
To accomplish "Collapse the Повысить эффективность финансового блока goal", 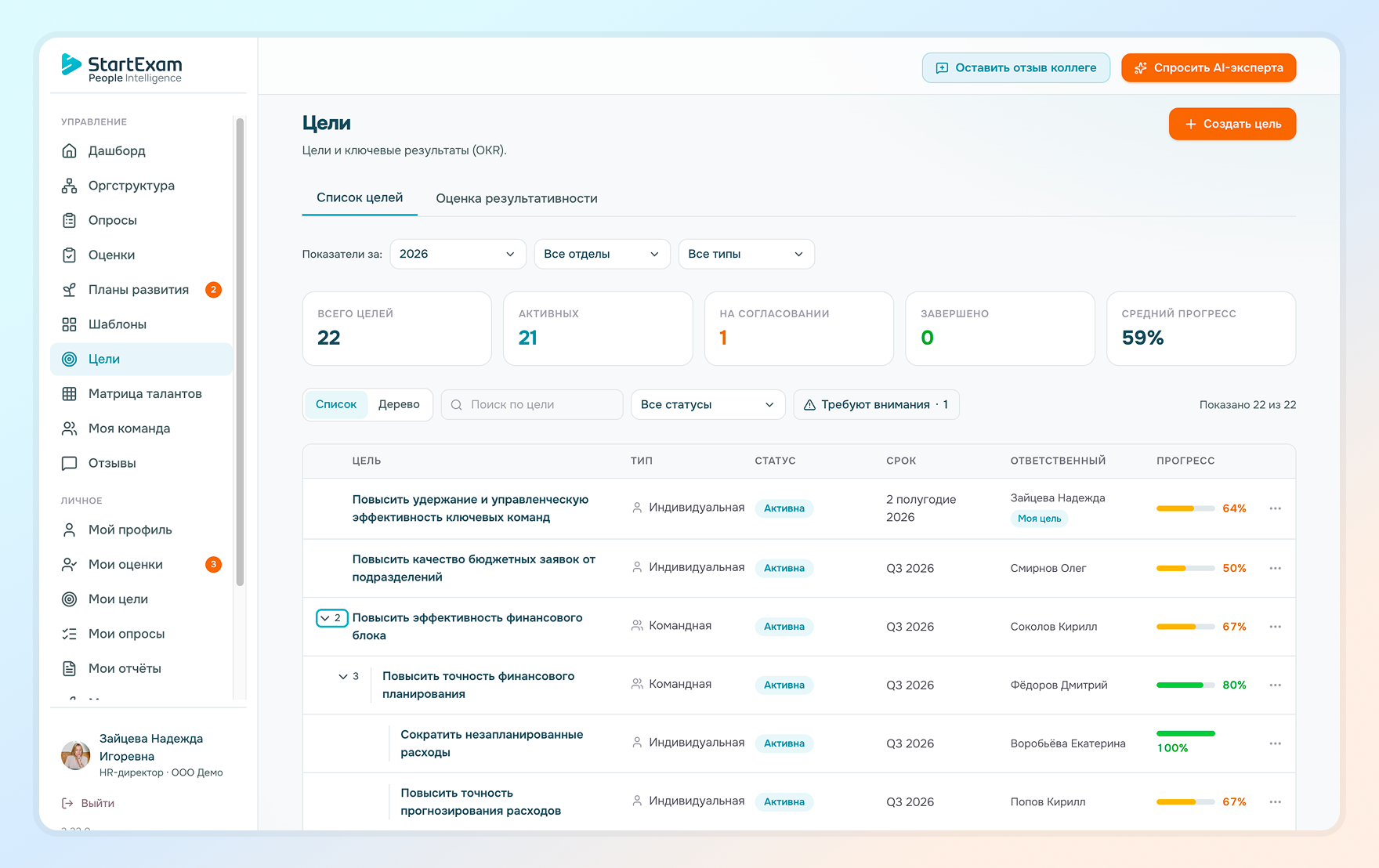I will pos(331,618).
